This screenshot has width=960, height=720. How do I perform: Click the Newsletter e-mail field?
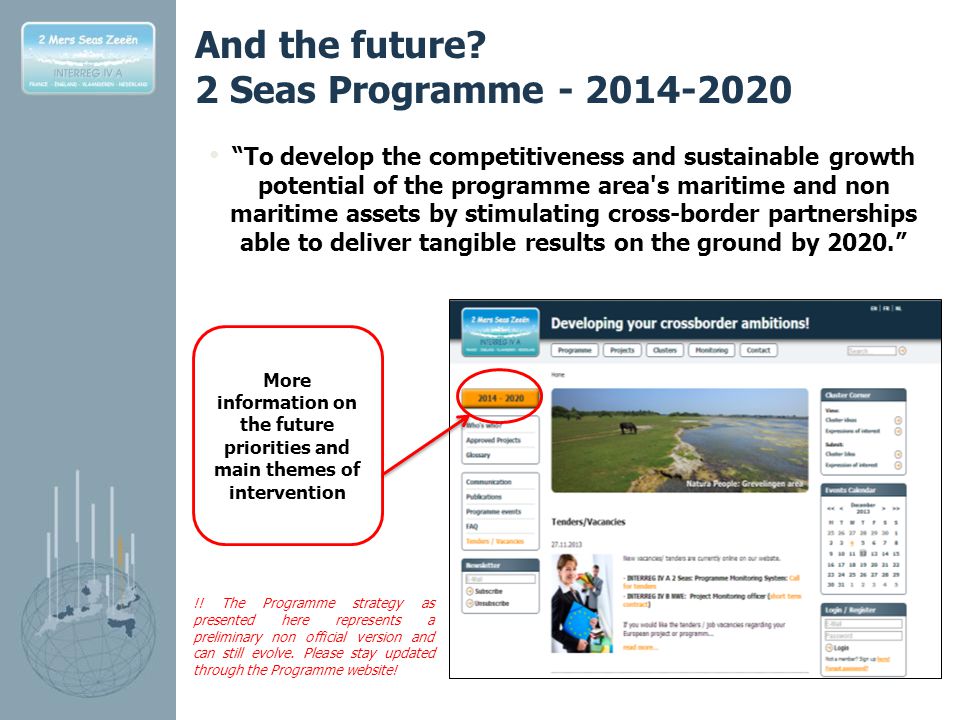[x=501, y=579]
